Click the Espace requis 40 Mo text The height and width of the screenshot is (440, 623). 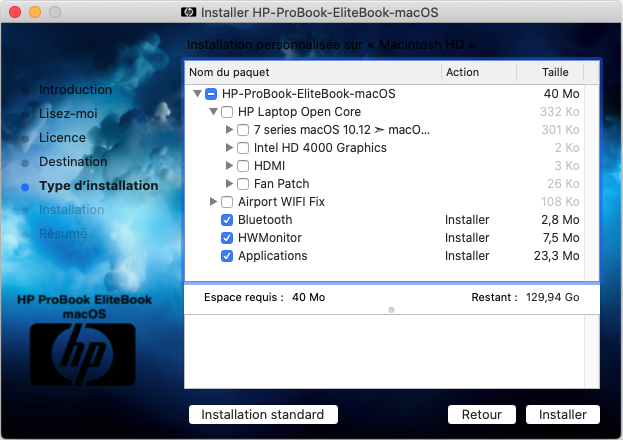265,297
